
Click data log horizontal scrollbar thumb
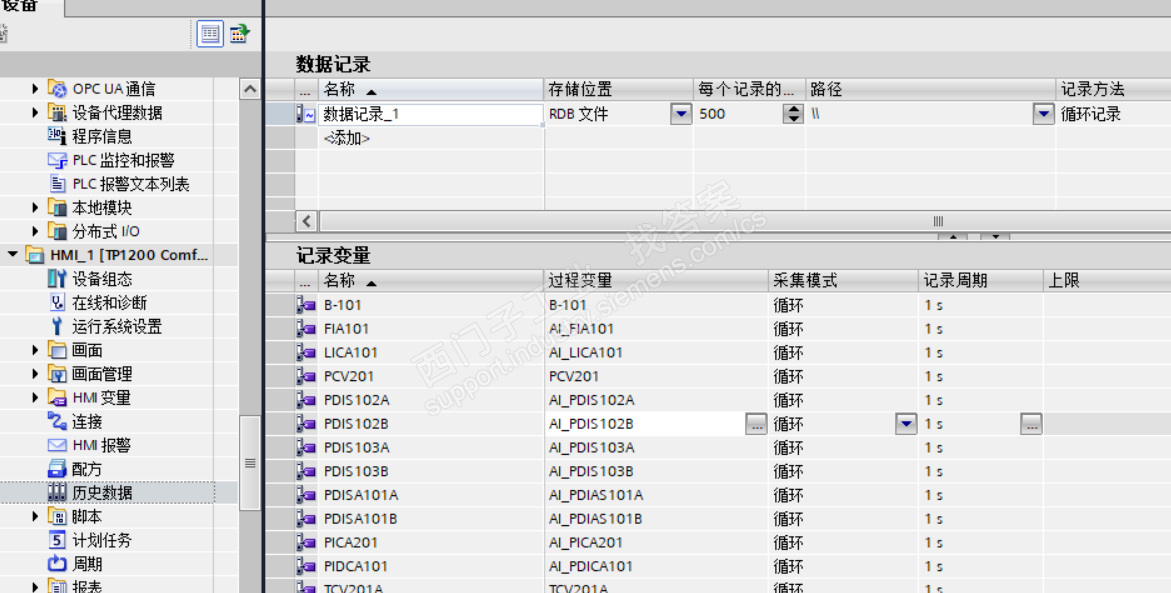pyautogui.click(x=938, y=221)
